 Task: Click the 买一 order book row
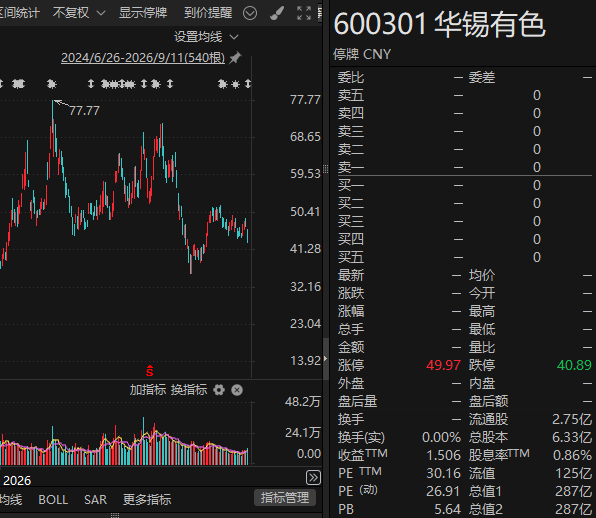tap(464, 185)
